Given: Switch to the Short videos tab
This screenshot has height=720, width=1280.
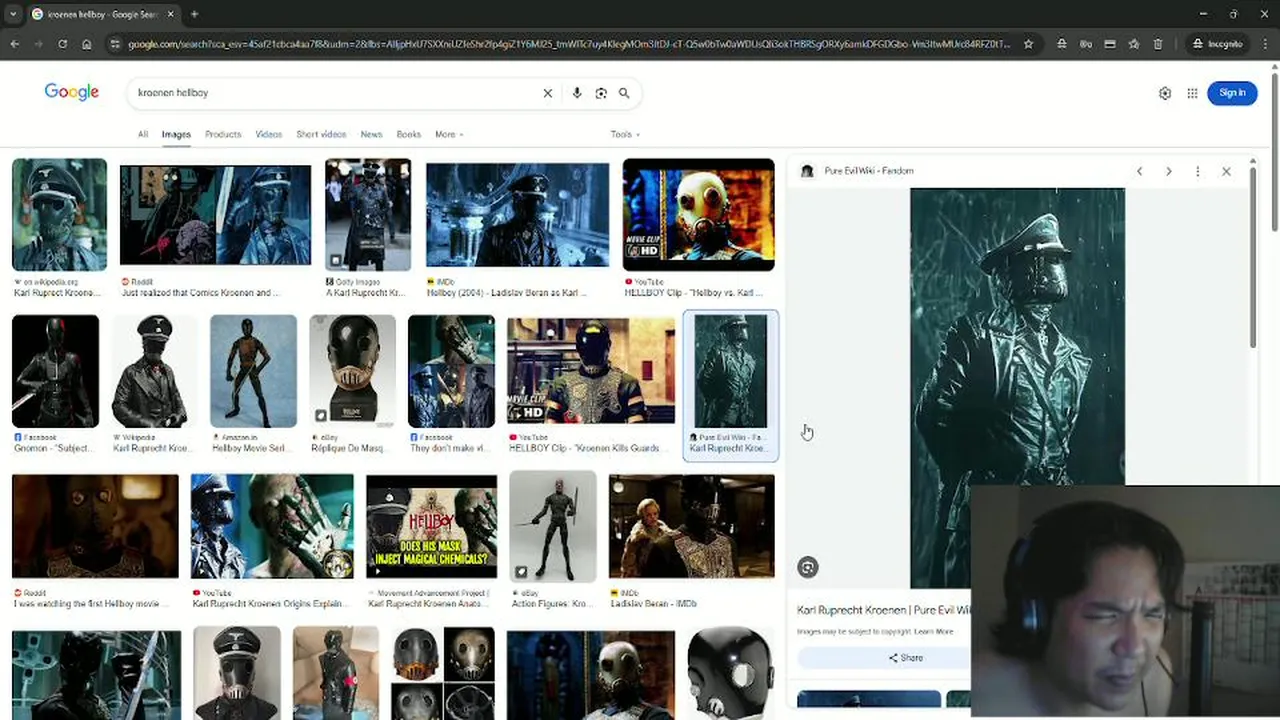Looking at the screenshot, I should pyautogui.click(x=321, y=134).
